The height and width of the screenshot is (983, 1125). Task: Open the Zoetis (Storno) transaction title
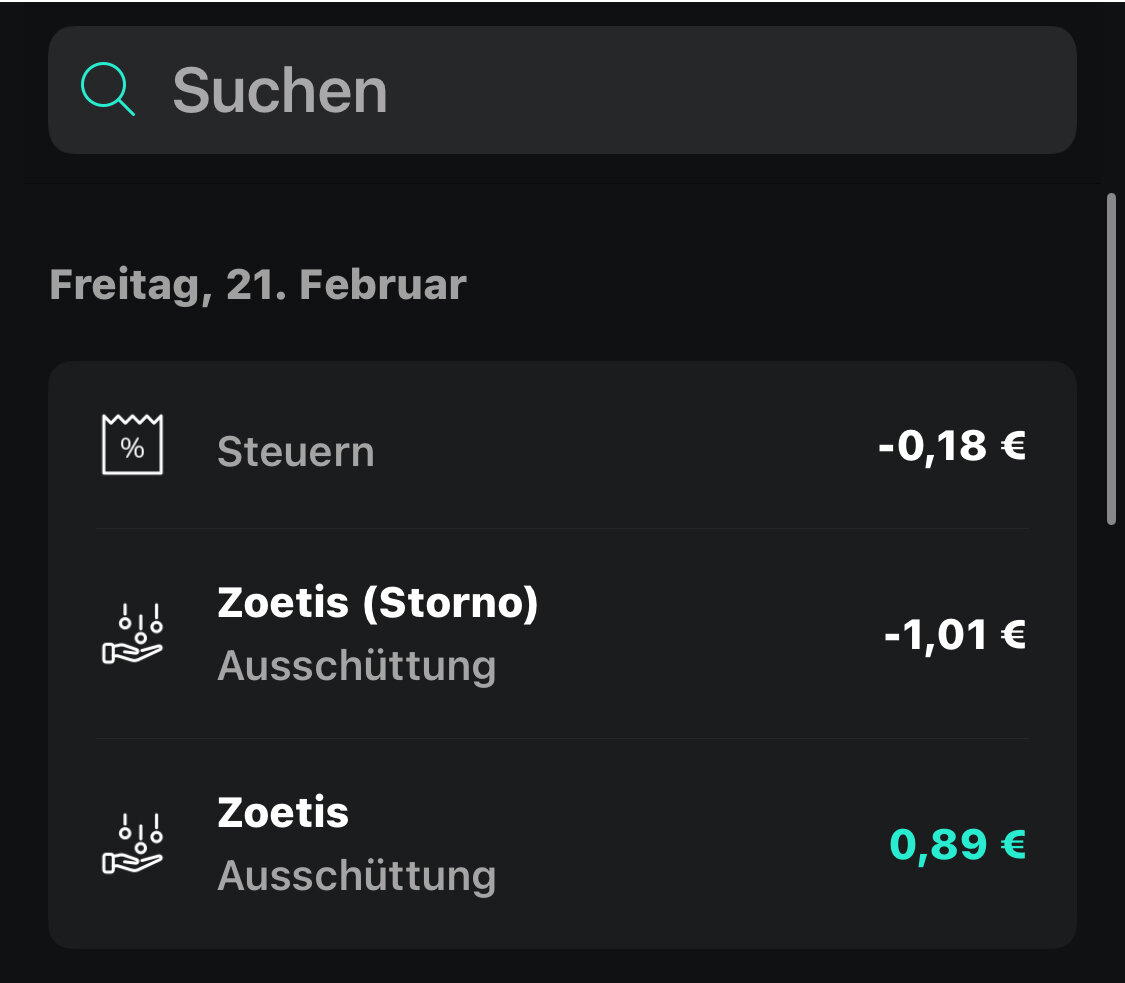pos(377,603)
